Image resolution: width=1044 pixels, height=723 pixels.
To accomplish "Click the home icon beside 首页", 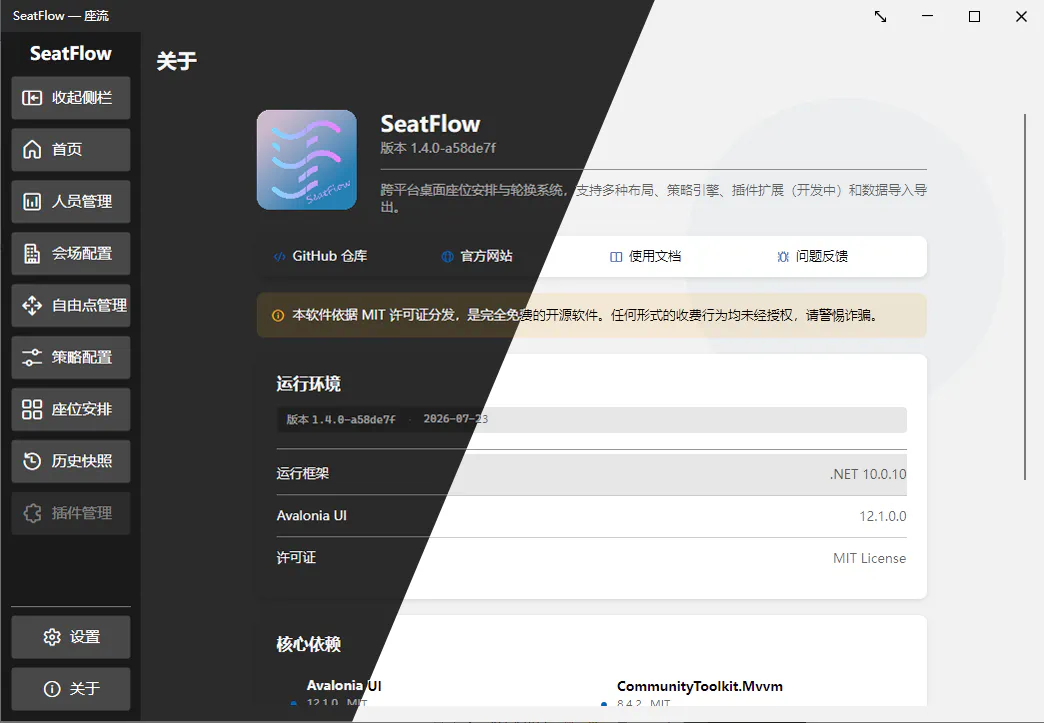I will pyautogui.click(x=32, y=150).
